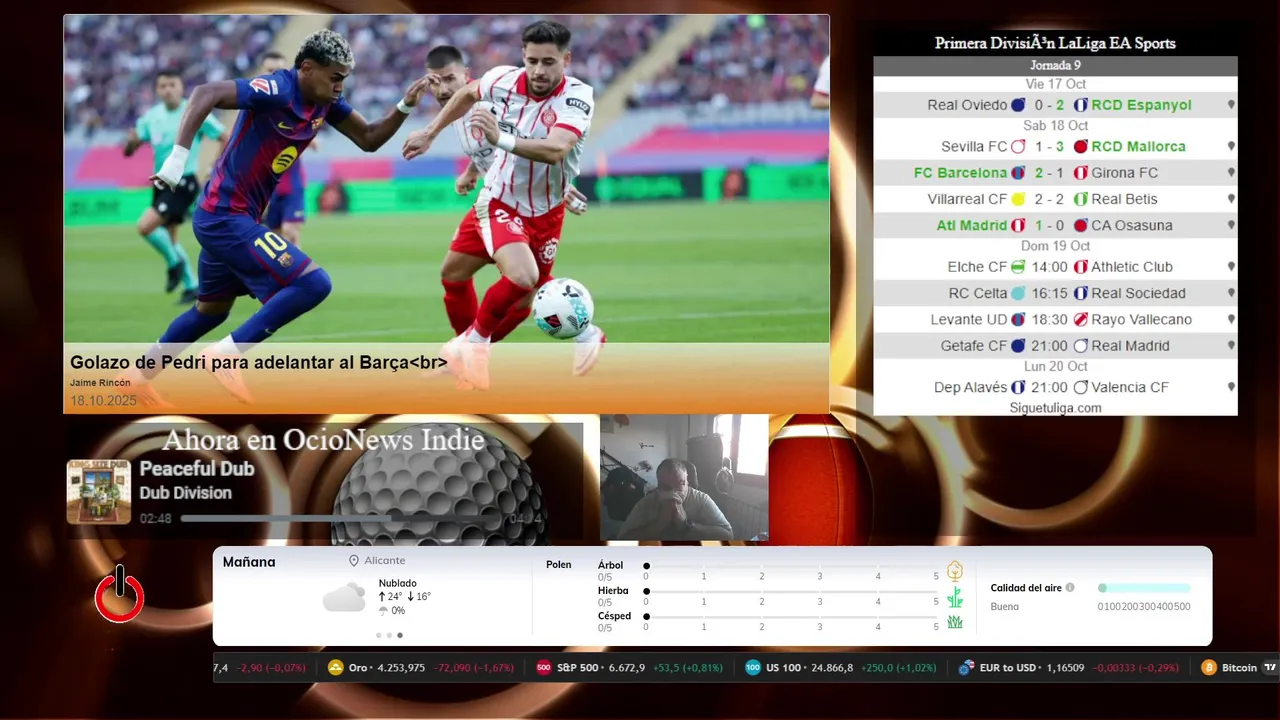This screenshot has width=1280, height=720.
Task: Click the air quality info icon
Action: coord(1070,588)
